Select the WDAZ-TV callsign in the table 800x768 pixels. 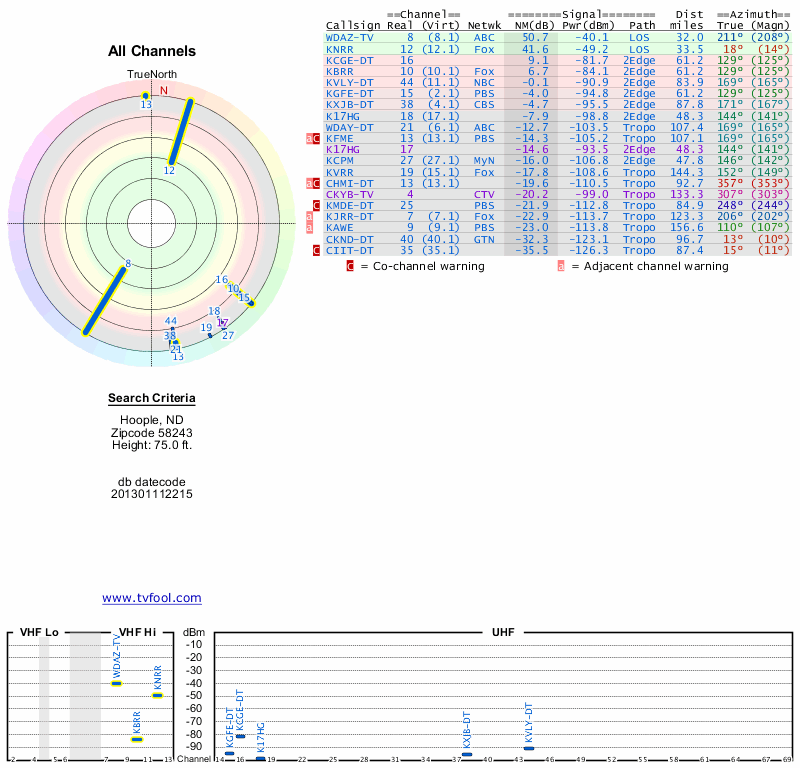tap(350, 37)
